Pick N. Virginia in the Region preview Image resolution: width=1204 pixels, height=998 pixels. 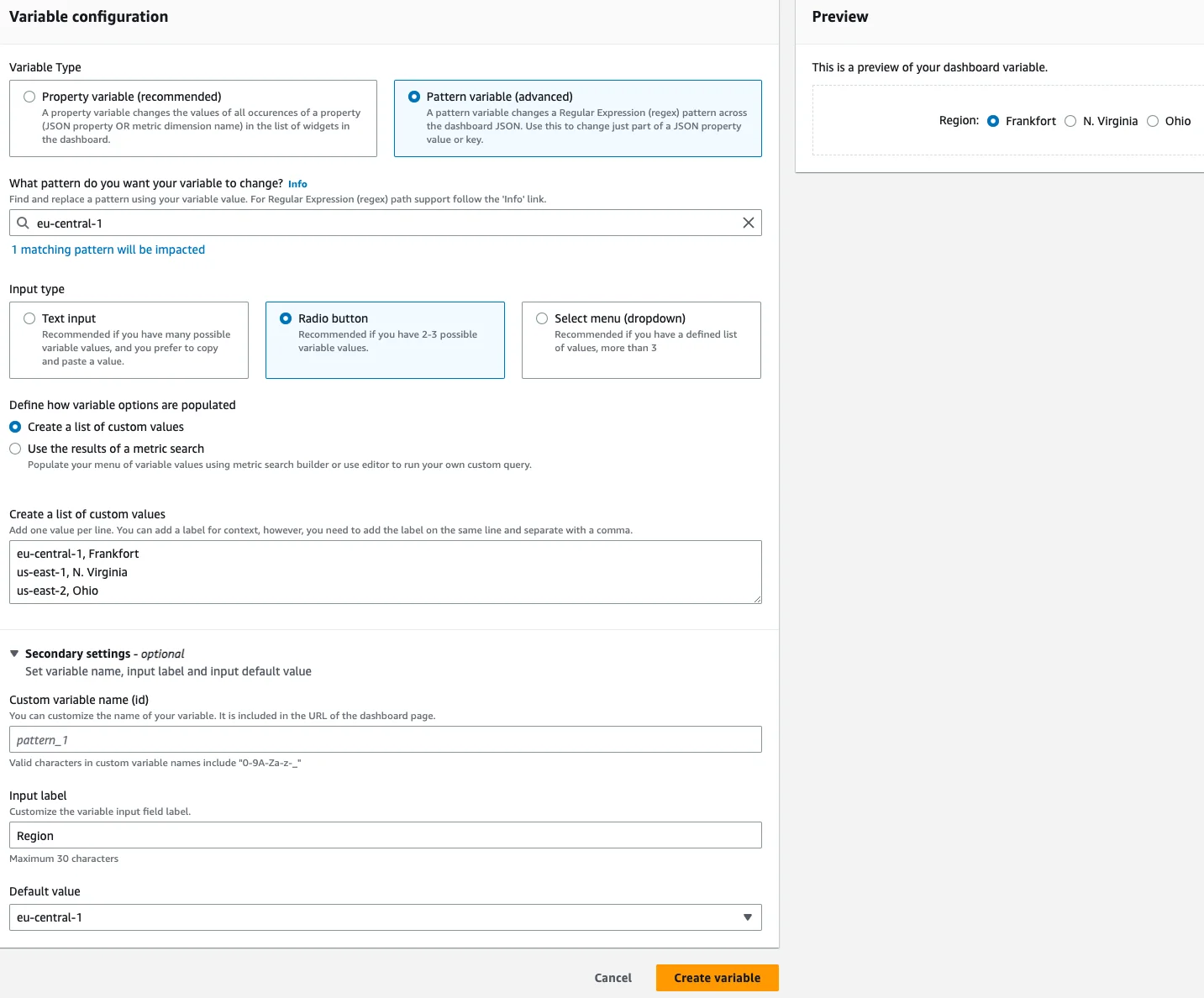(1070, 121)
